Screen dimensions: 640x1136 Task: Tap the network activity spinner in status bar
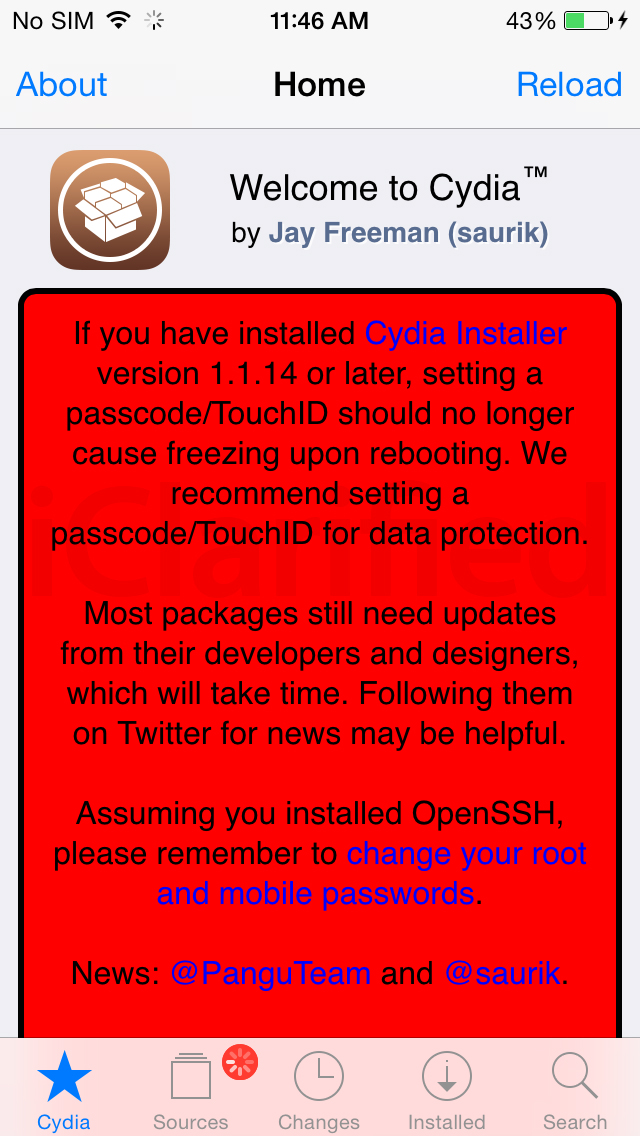point(154,21)
